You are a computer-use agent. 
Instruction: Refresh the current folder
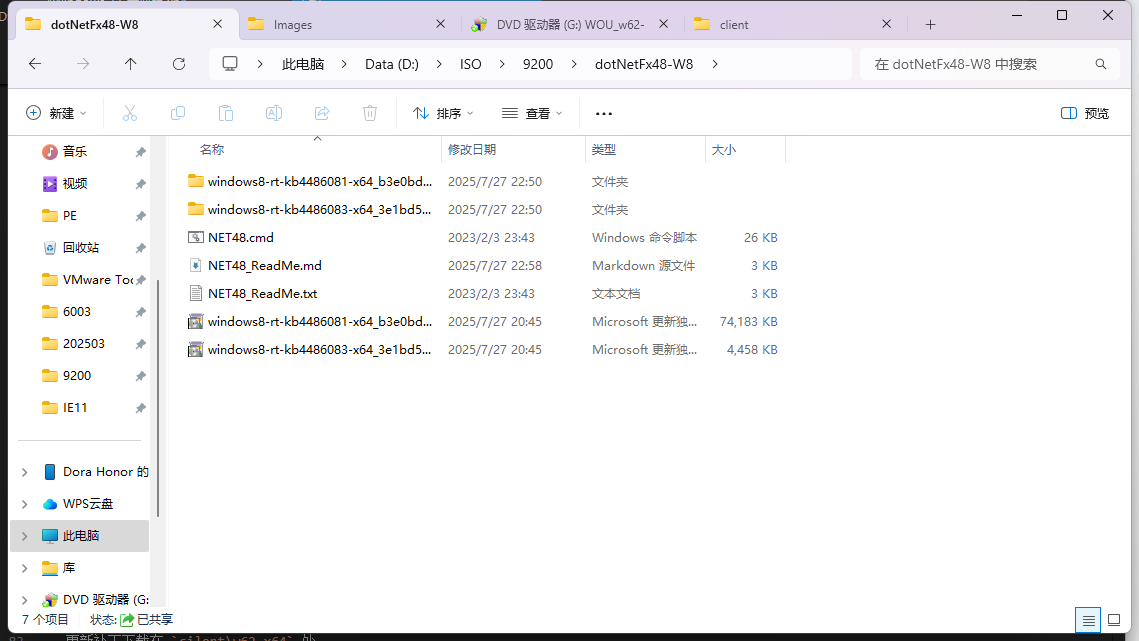pos(179,64)
